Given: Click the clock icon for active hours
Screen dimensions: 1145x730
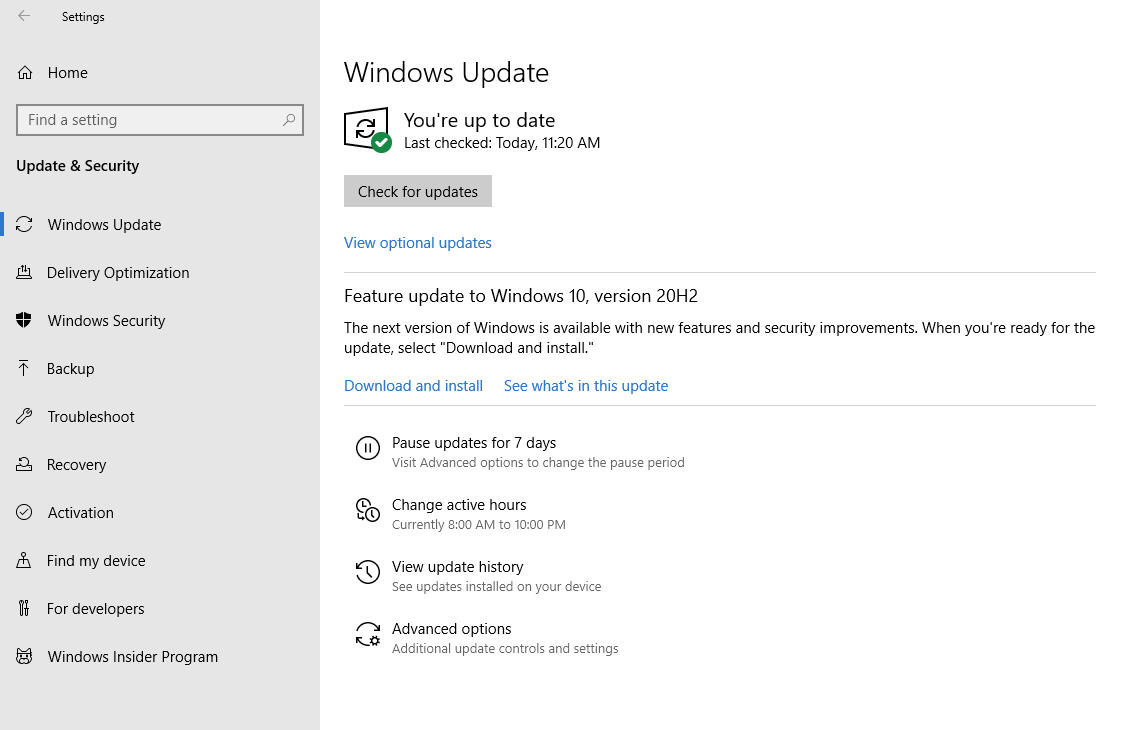Looking at the screenshot, I should pyautogui.click(x=367, y=510).
